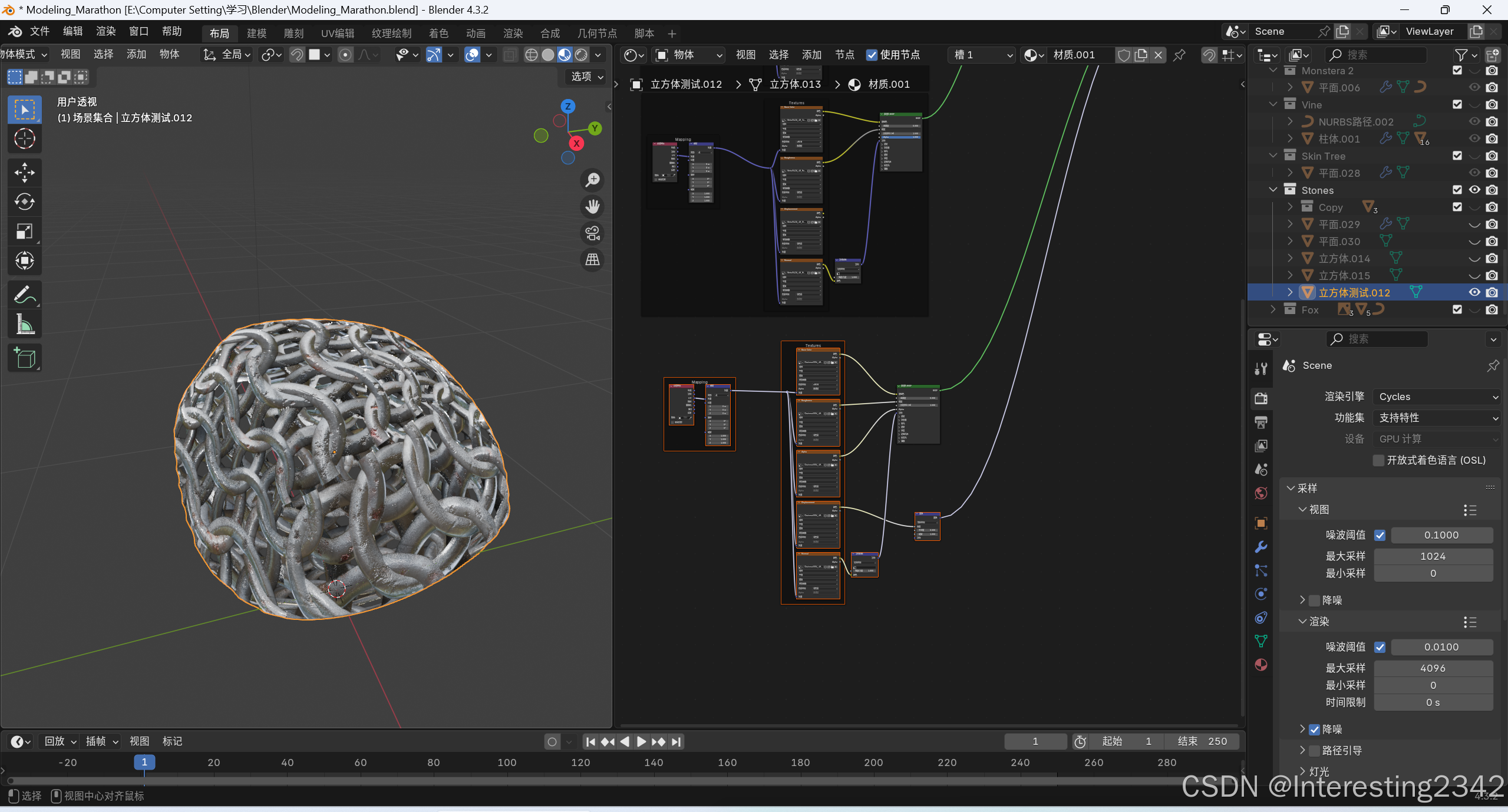1508x812 pixels.
Task: Toggle camera view button in viewport
Action: tap(592, 233)
